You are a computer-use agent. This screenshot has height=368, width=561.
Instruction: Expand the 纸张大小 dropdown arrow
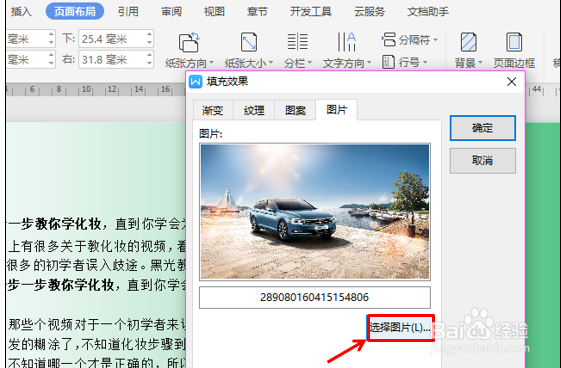point(271,63)
